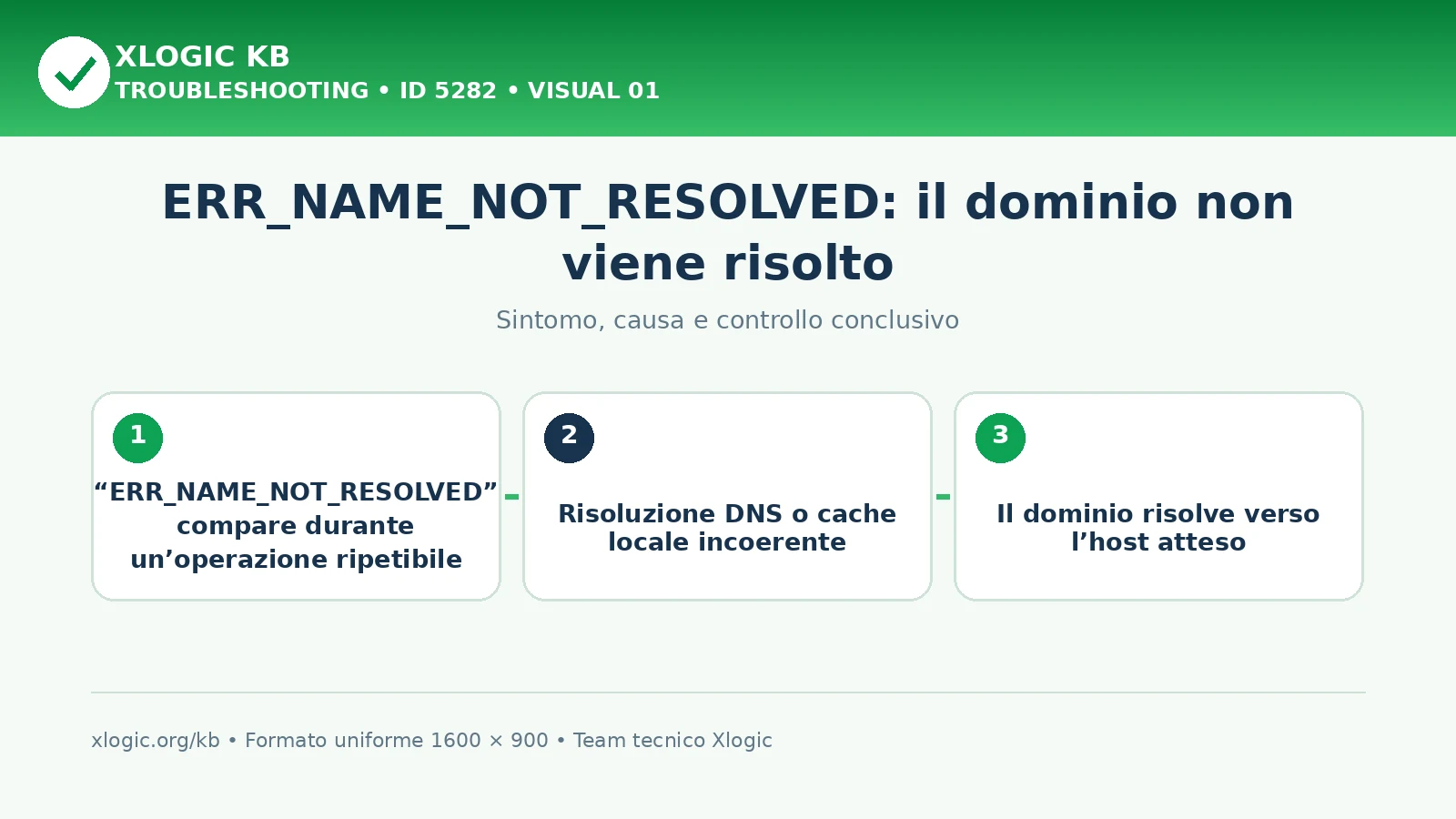Screen dimensions: 1456x819
Task: Click the TROUBLESHOOTING • ID 5282 • VISUAL 01 line
Action: (x=387, y=91)
